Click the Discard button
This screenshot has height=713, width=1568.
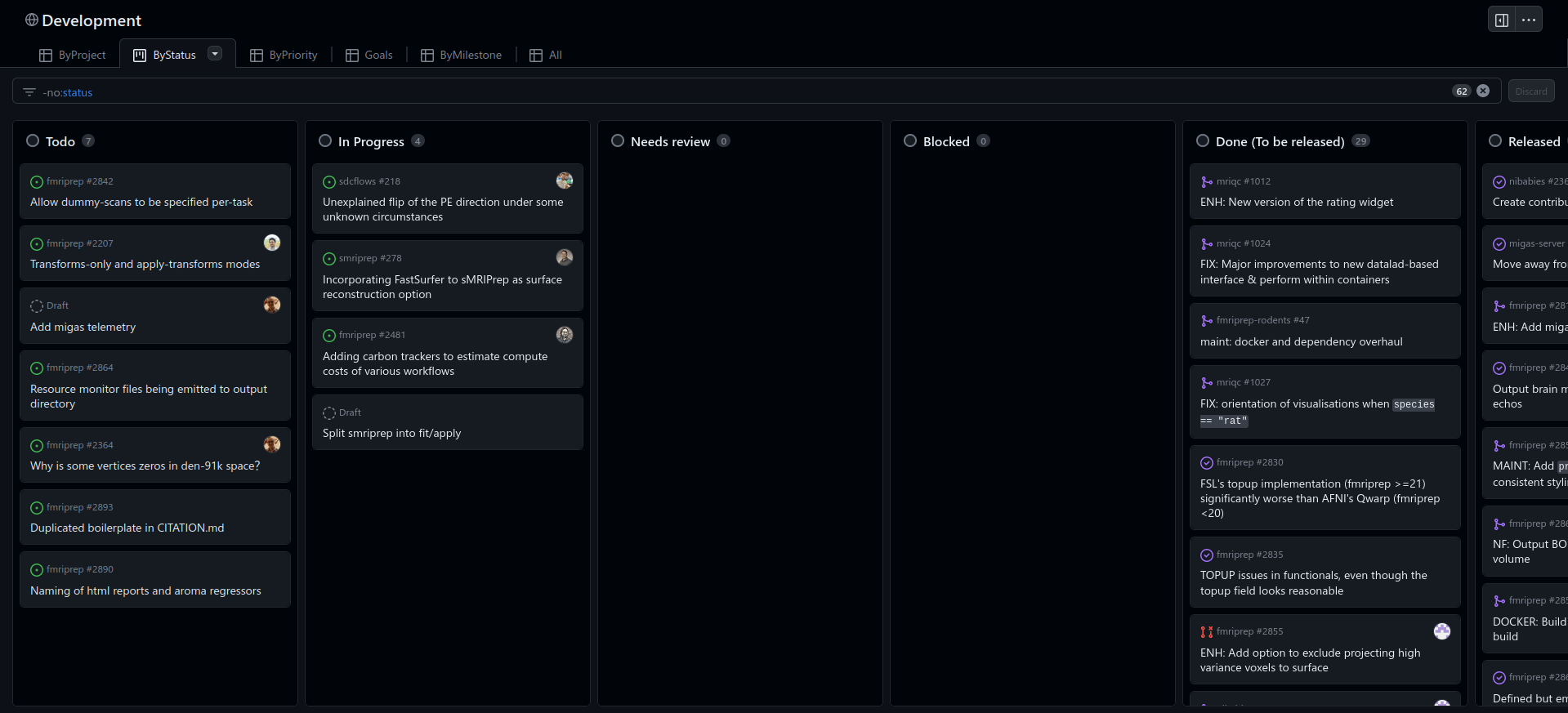[x=1531, y=91]
